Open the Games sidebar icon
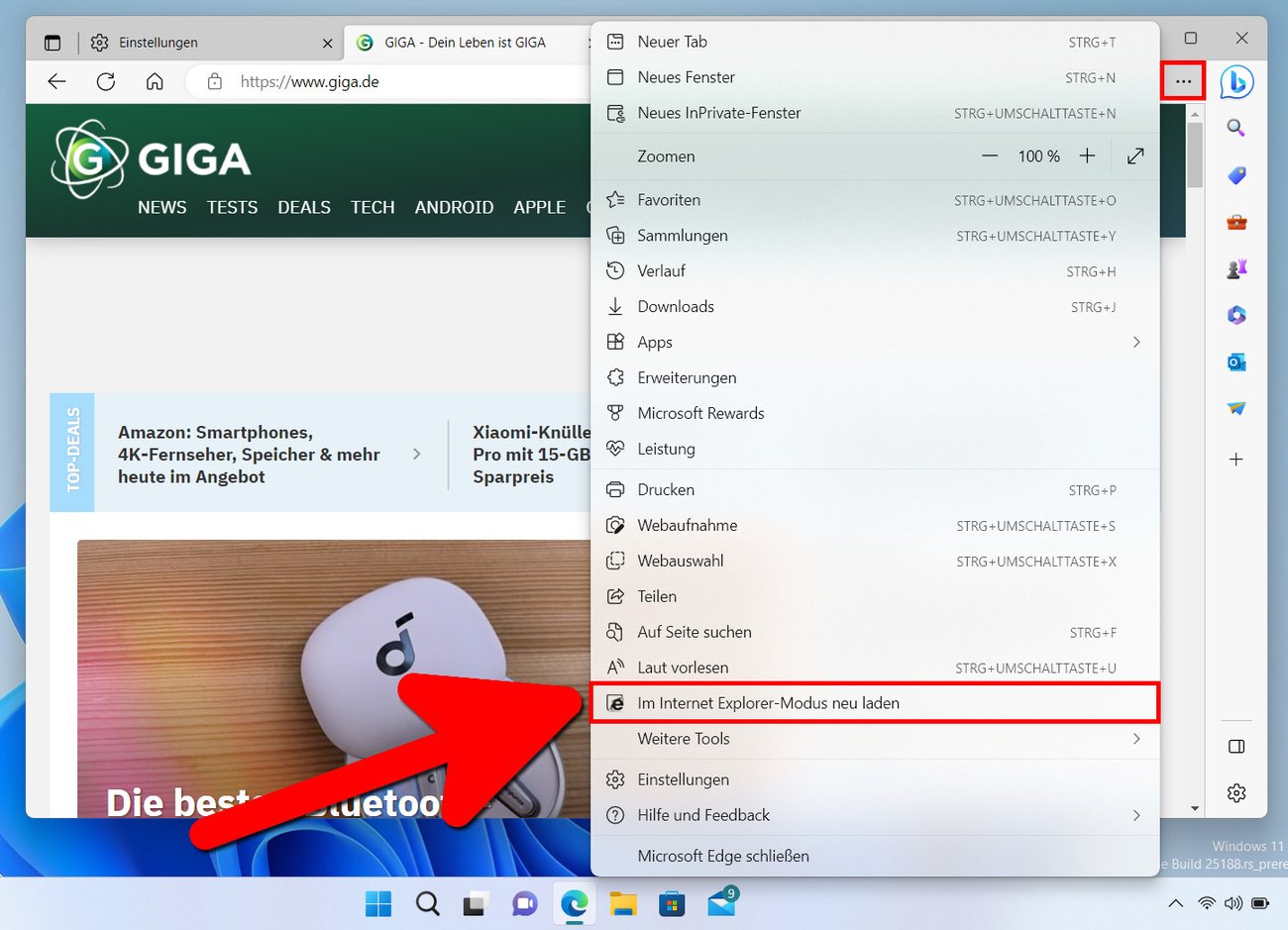The width and height of the screenshot is (1288, 930). [x=1235, y=268]
